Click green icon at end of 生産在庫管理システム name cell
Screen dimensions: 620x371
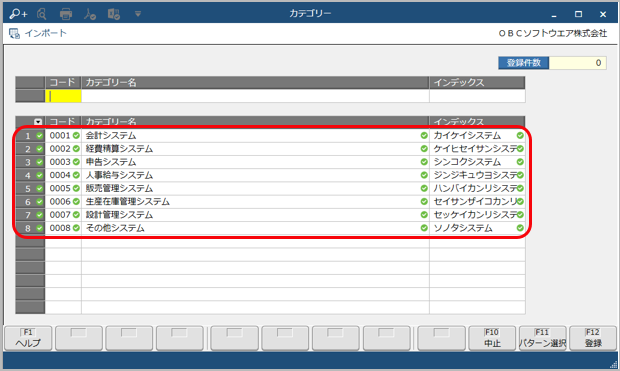point(424,201)
